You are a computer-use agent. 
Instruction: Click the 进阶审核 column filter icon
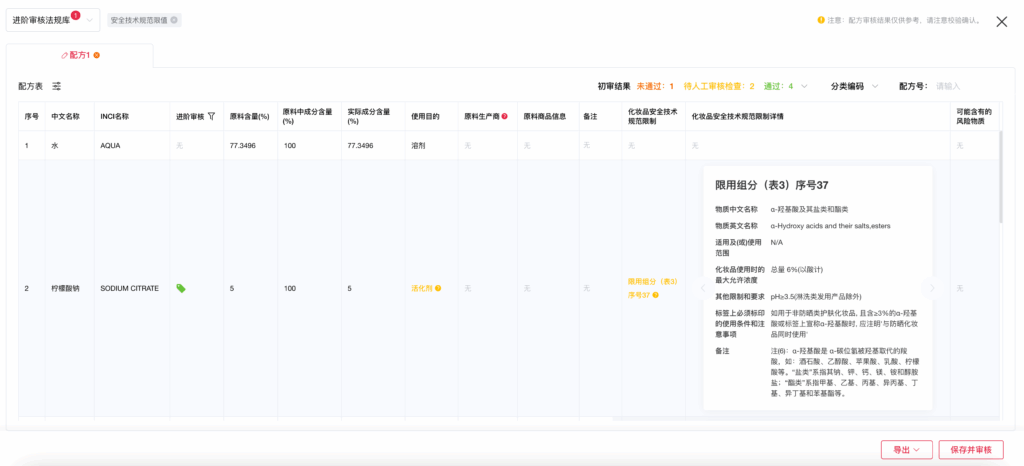(211, 116)
